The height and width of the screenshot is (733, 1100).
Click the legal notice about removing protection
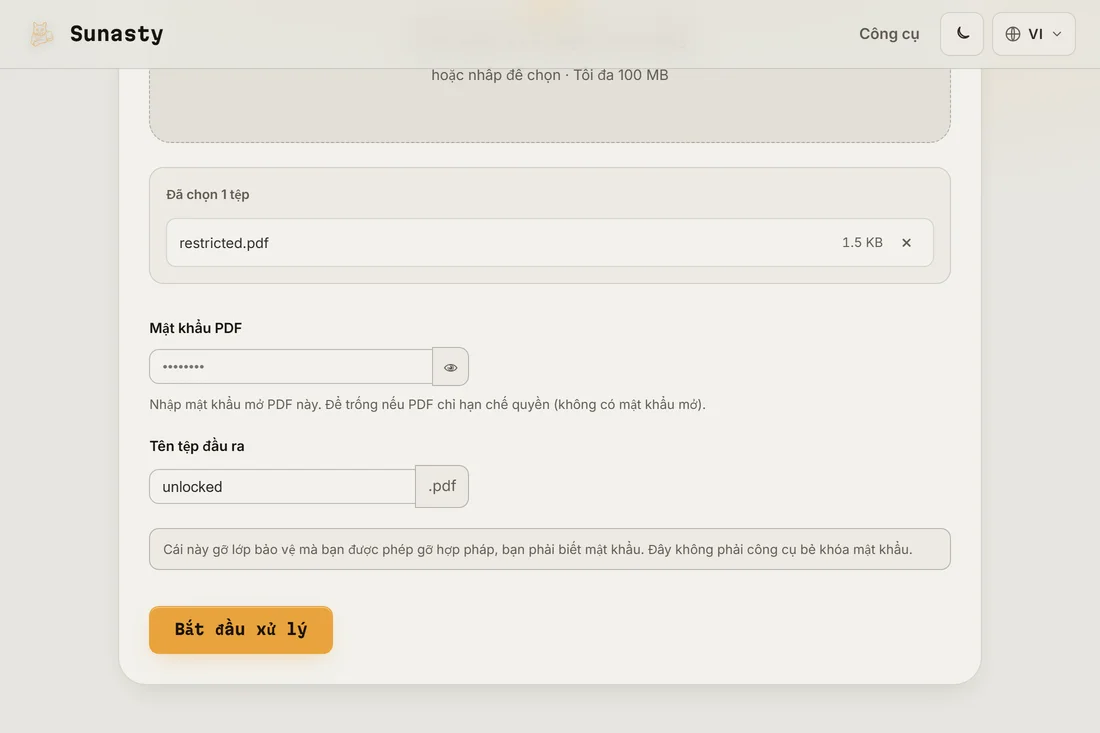point(550,549)
